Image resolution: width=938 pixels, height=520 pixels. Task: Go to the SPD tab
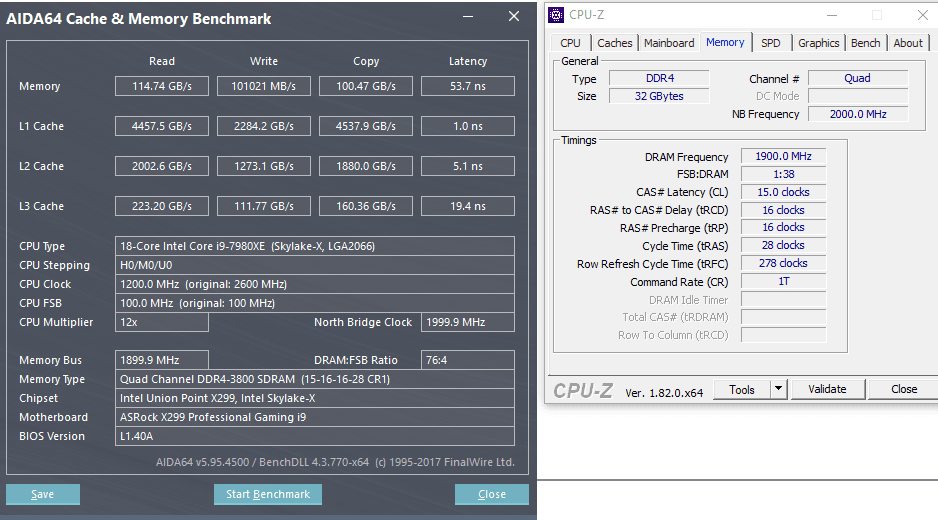click(x=770, y=43)
